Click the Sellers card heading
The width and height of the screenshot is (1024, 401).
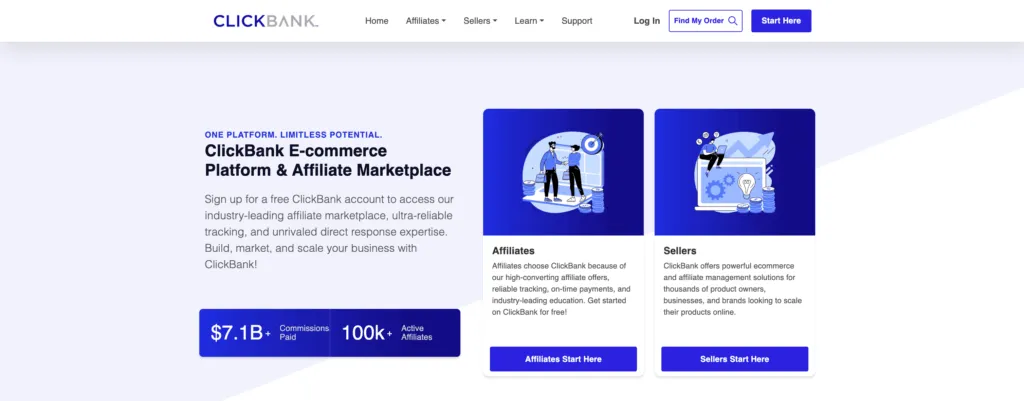pyautogui.click(x=680, y=250)
